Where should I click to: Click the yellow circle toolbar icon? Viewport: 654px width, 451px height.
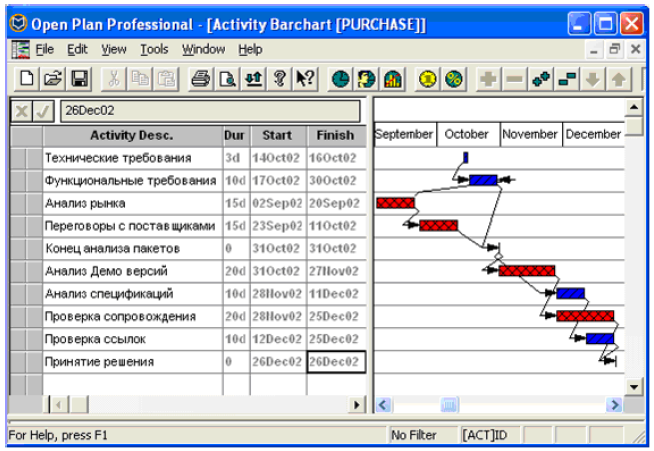[x=428, y=79]
